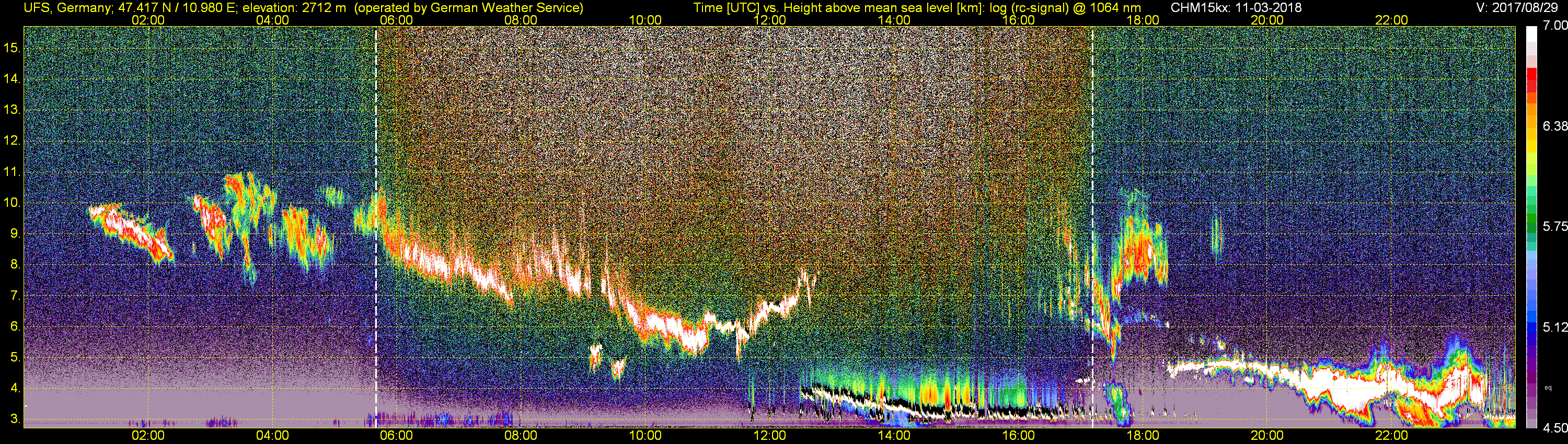Image resolution: width=1568 pixels, height=444 pixels.
Task: Click the 8 km height axis label
Action: (x=15, y=265)
